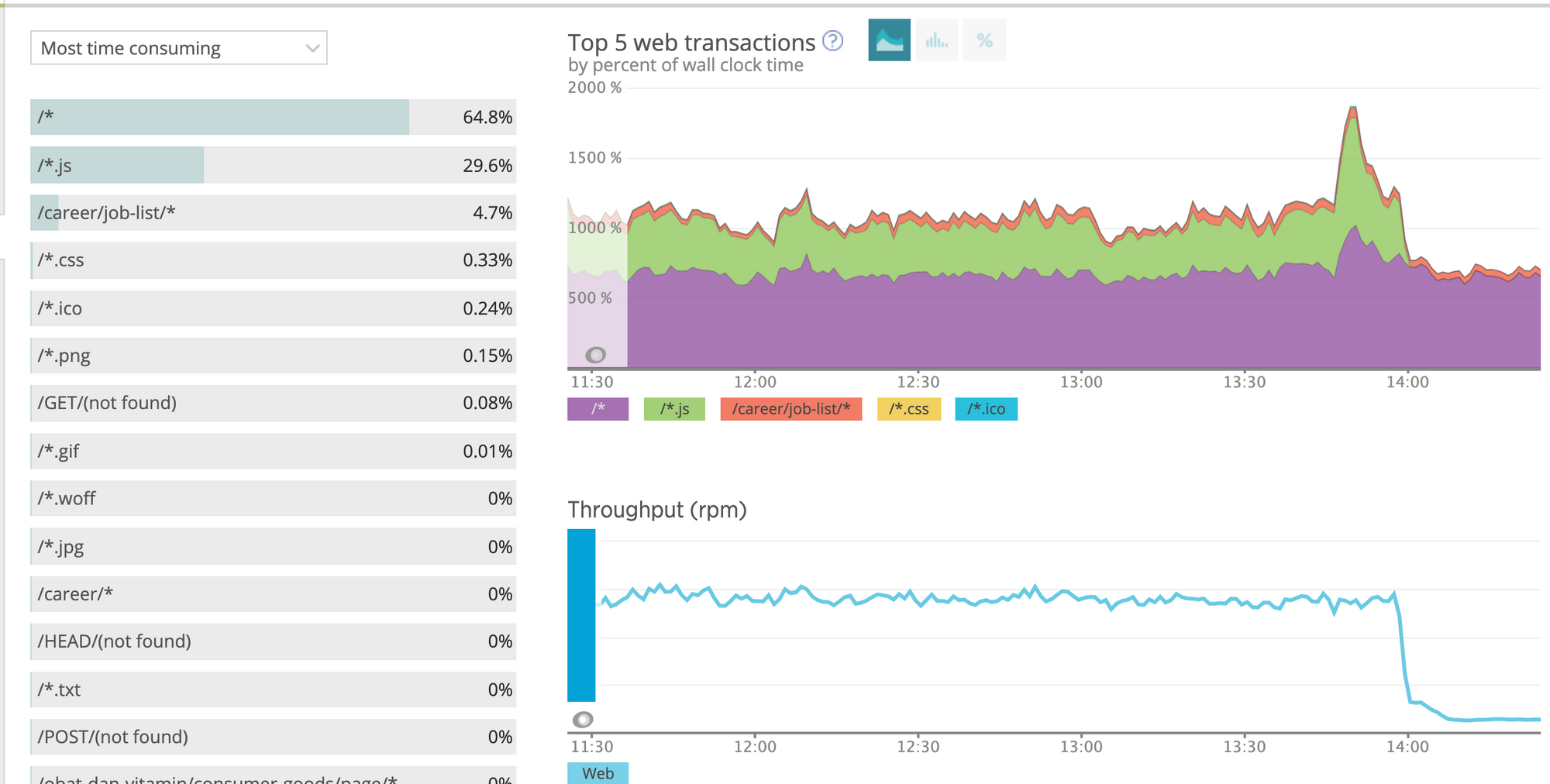The height and width of the screenshot is (784, 1550).
Task: Open the /career/* transaction row
Action: (274, 594)
